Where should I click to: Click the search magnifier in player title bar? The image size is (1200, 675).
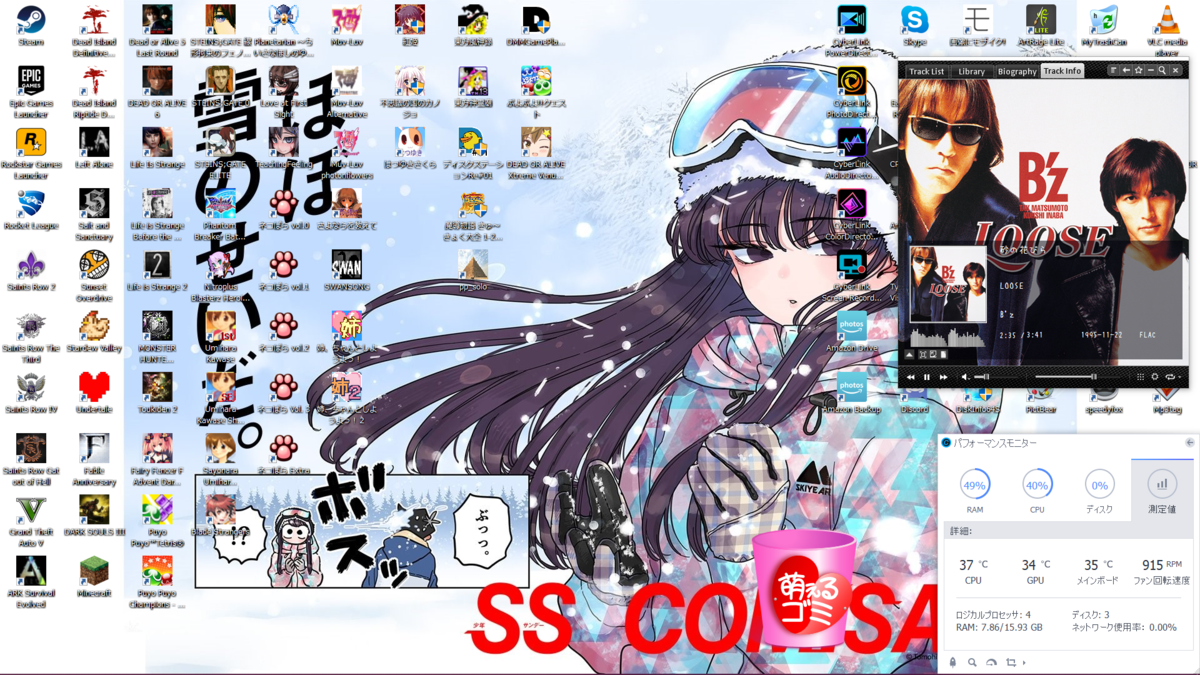[x=1162, y=71]
